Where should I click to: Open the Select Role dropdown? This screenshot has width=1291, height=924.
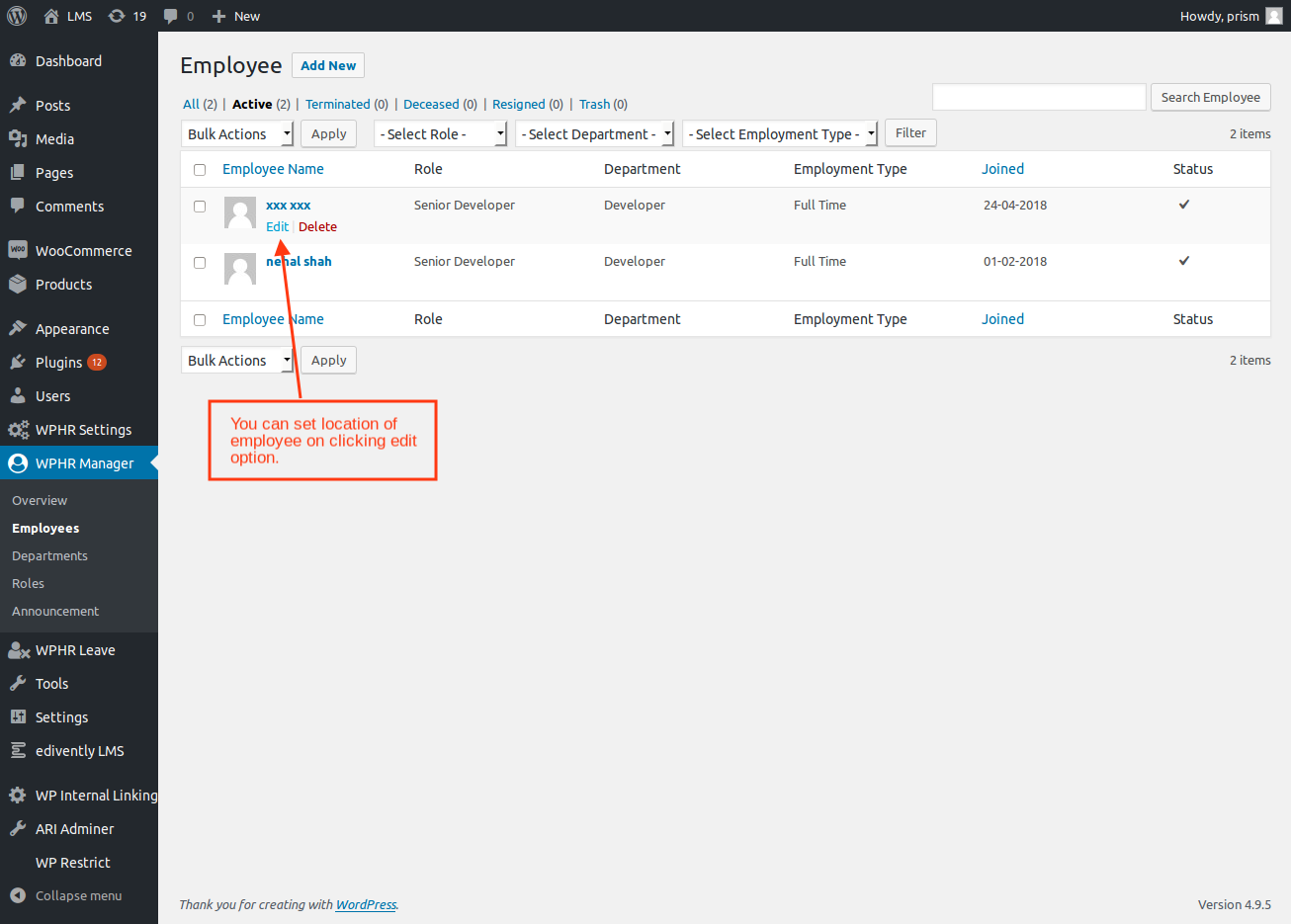pos(440,133)
